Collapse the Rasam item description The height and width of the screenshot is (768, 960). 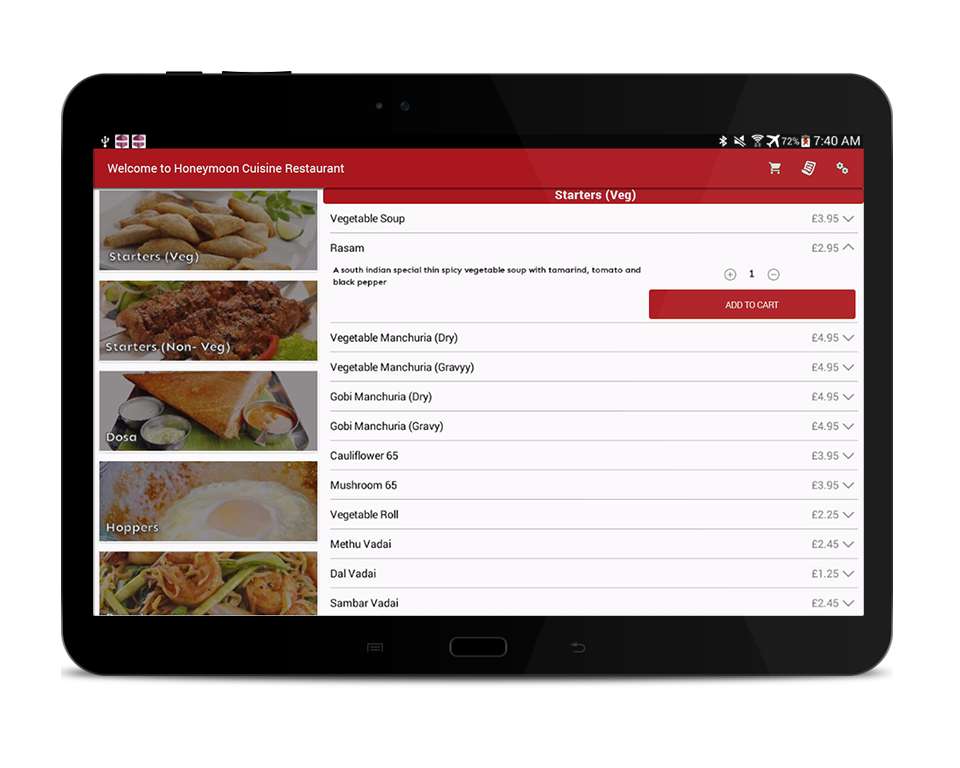tap(849, 247)
